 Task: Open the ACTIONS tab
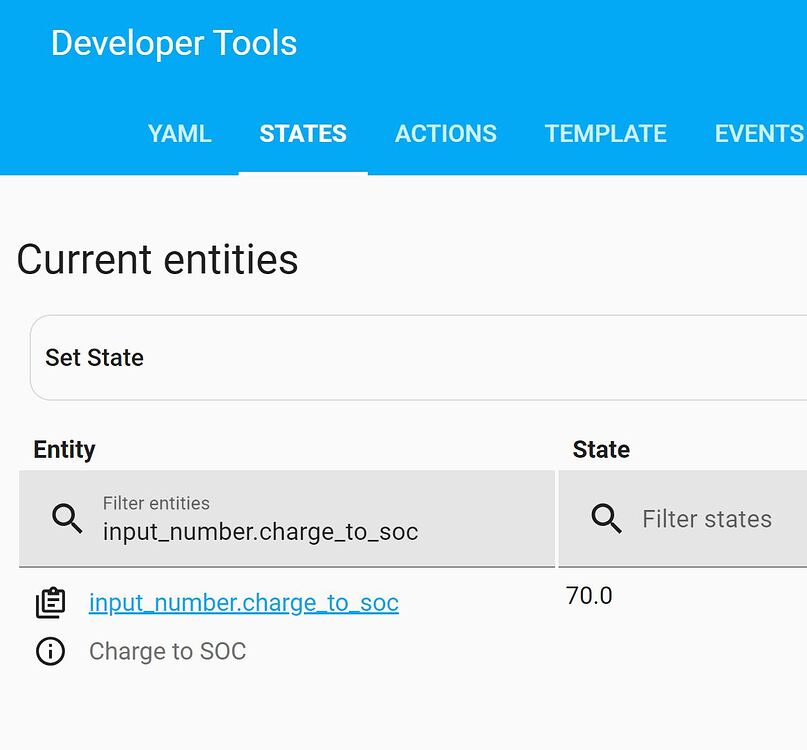point(446,134)
